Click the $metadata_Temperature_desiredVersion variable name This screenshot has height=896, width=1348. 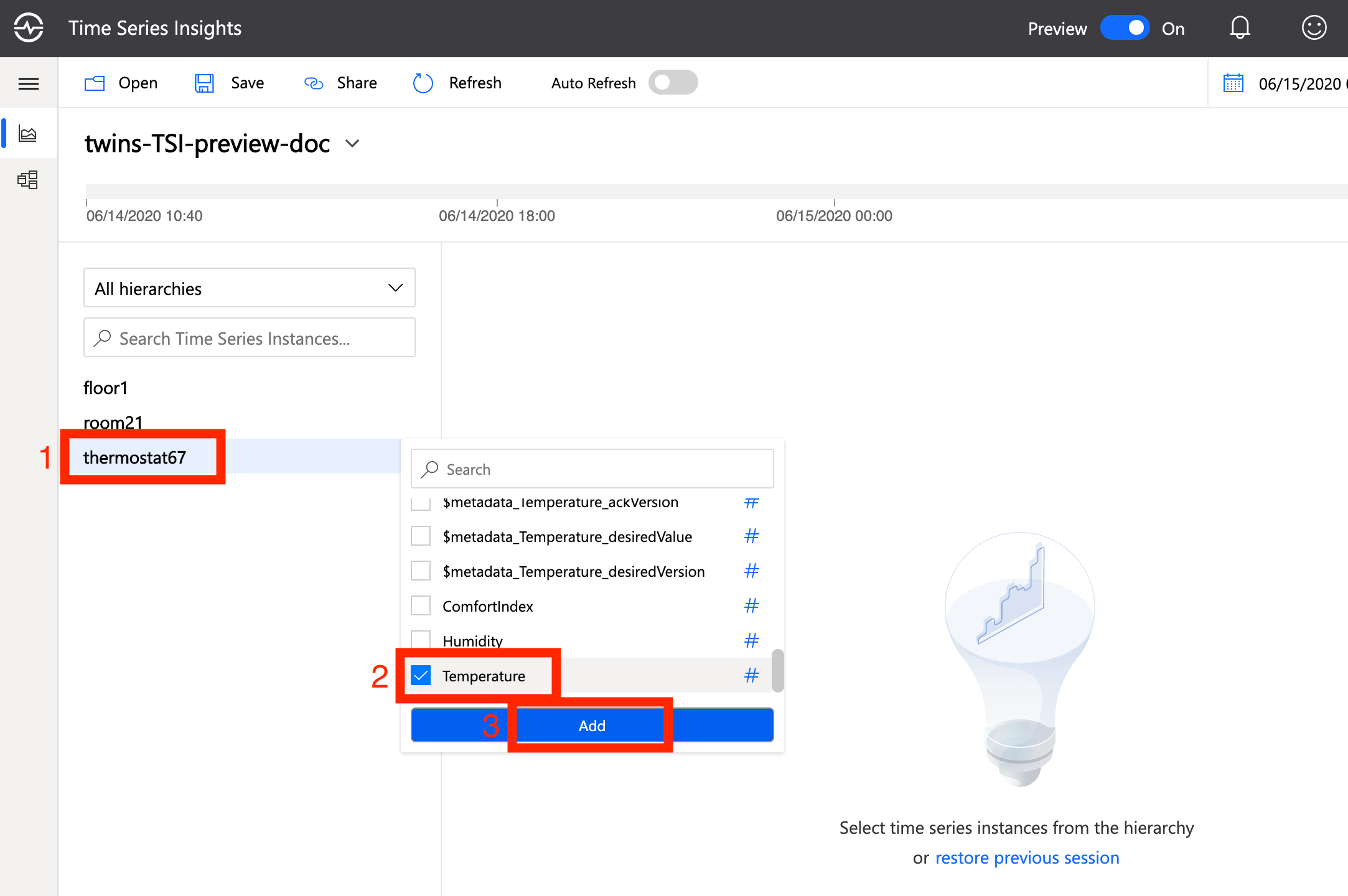click(x=573, y=571)
